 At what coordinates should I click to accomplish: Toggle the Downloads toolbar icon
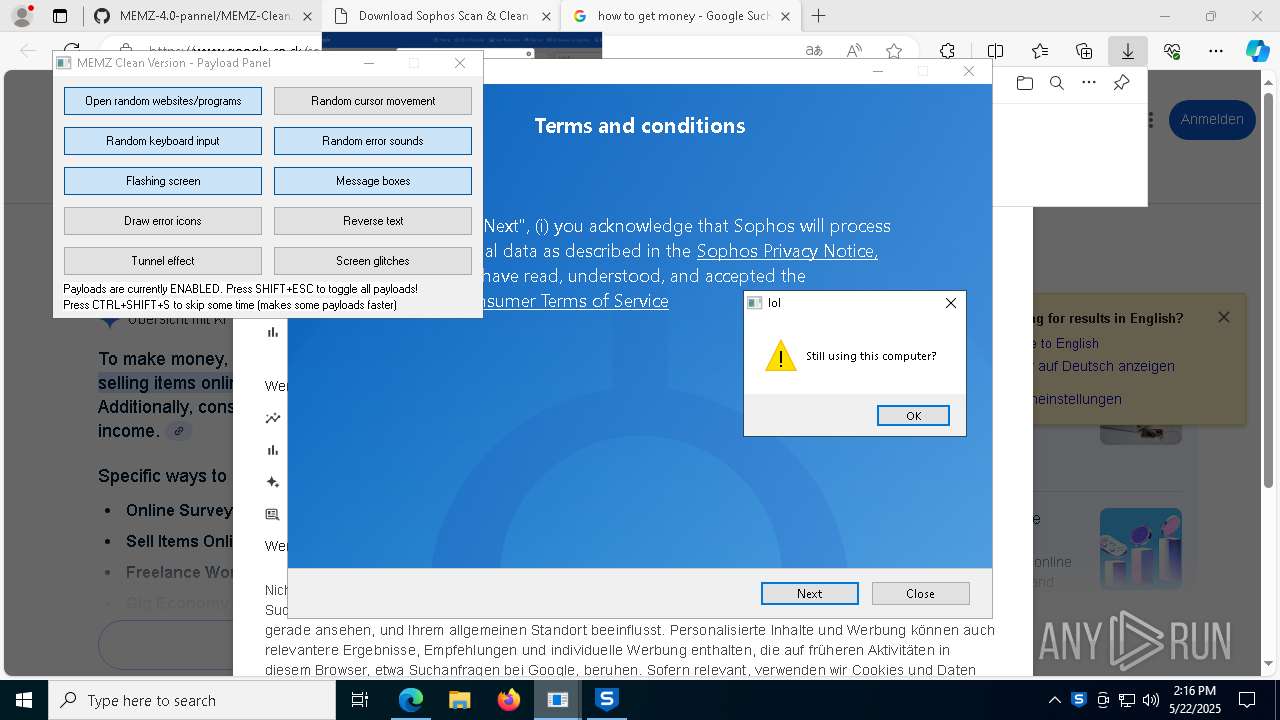[x=1128, y=51]
